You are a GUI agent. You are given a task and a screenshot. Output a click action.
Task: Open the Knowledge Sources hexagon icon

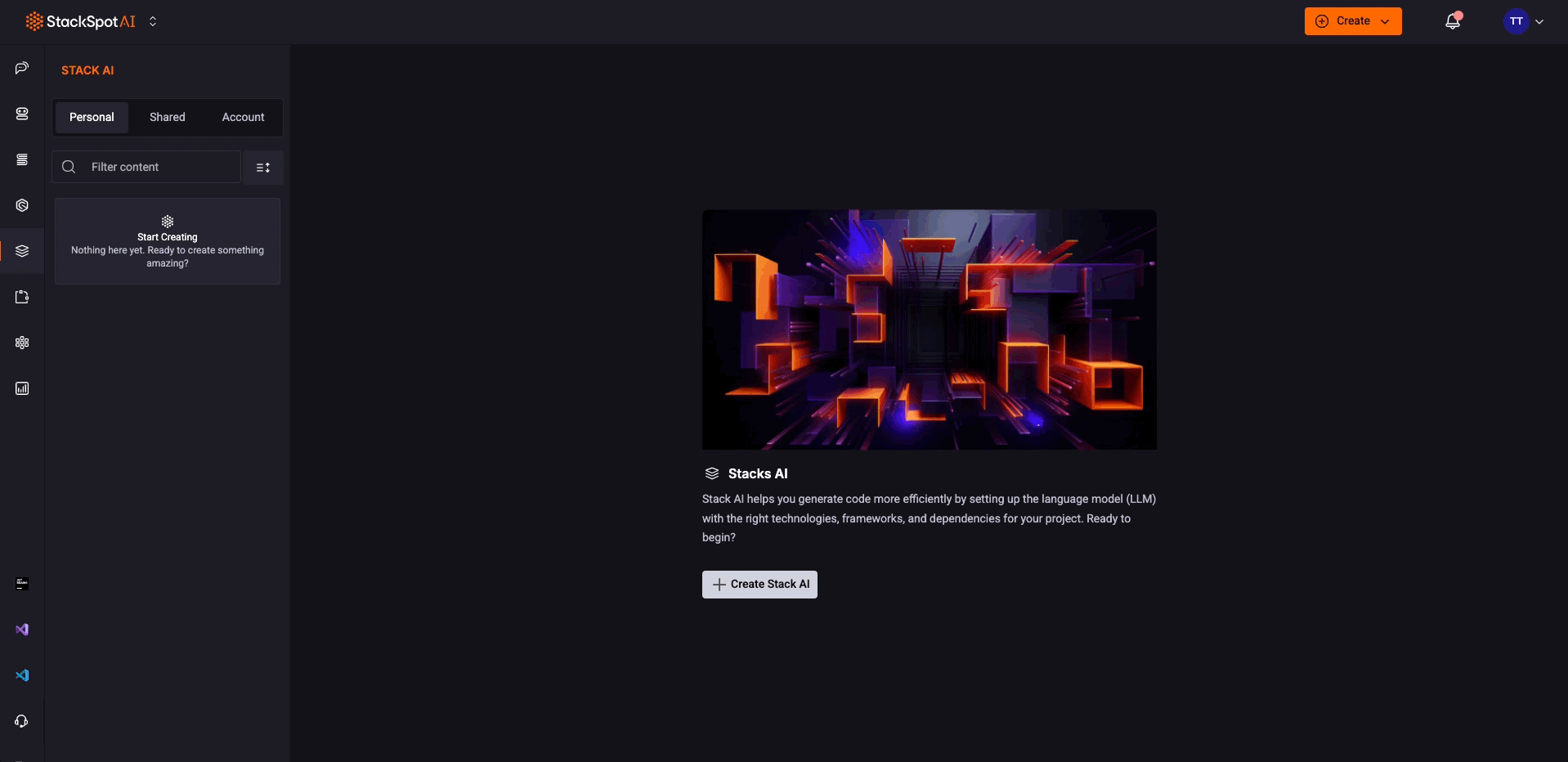coord(21,205)
